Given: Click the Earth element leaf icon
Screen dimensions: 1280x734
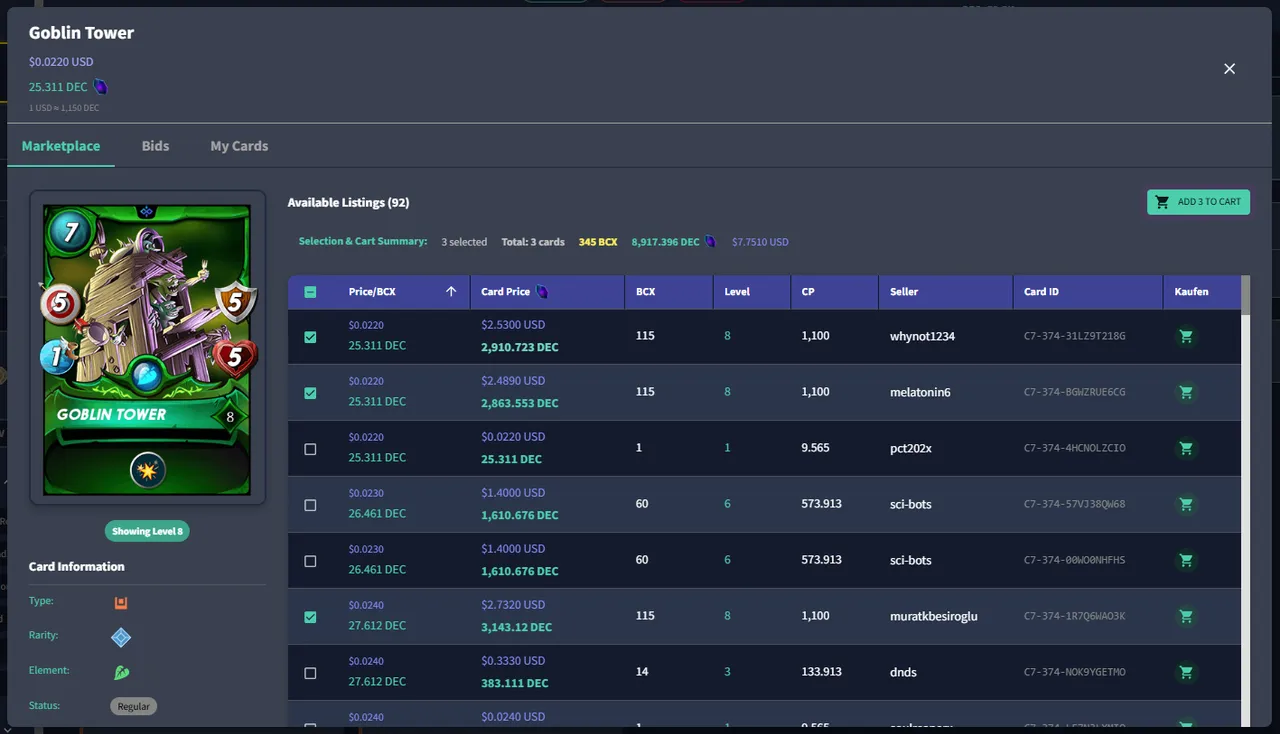Looking at the screenshot, I should click(121, 673).
